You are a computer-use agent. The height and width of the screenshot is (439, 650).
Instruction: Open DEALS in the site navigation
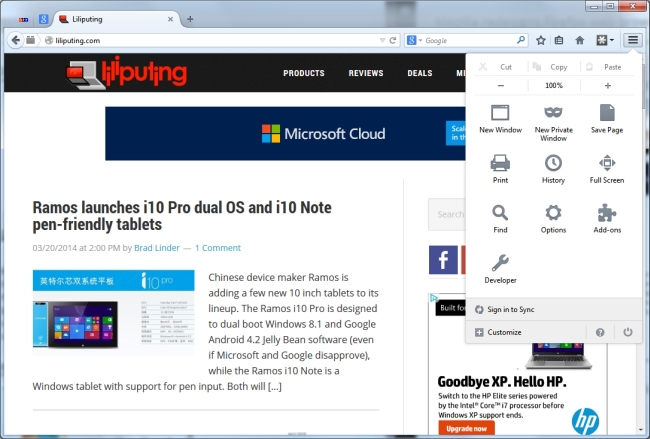(420, 73)
